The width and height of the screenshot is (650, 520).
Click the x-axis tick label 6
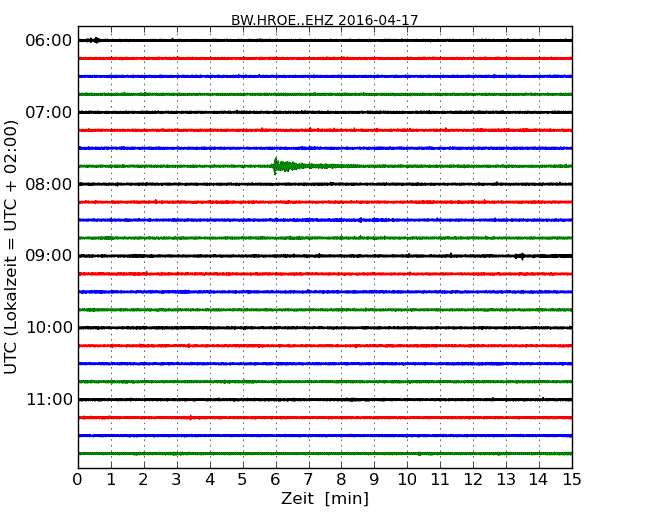[275, 479]
